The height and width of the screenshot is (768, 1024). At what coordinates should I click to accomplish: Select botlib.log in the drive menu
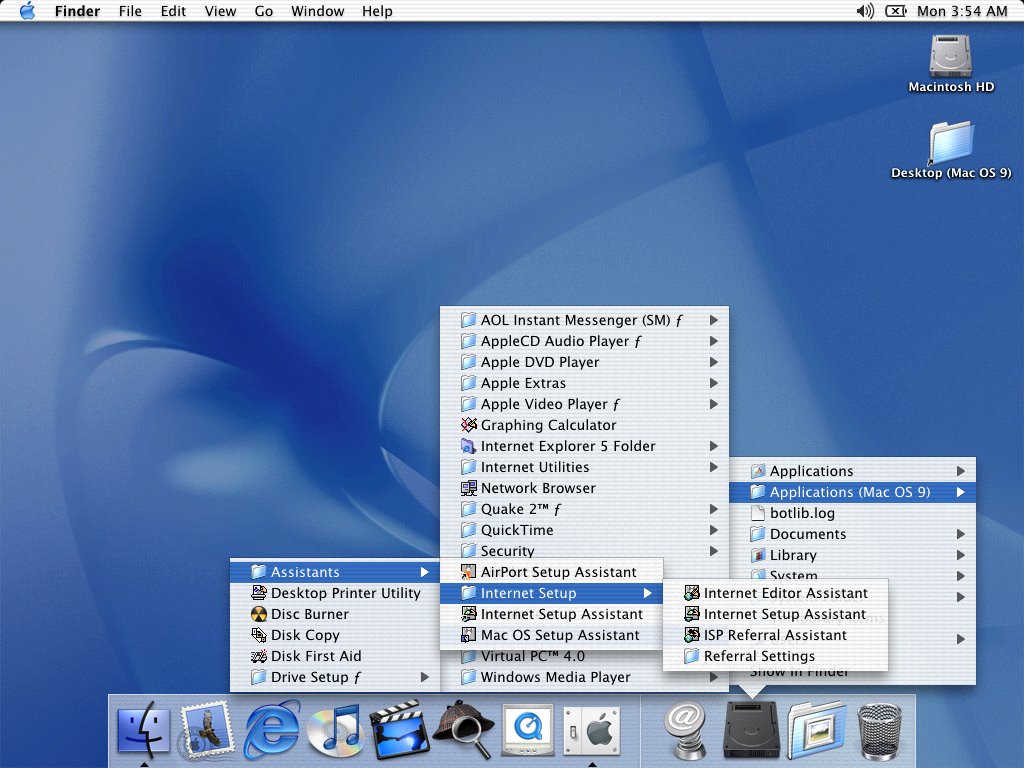(x=852, y=513)
